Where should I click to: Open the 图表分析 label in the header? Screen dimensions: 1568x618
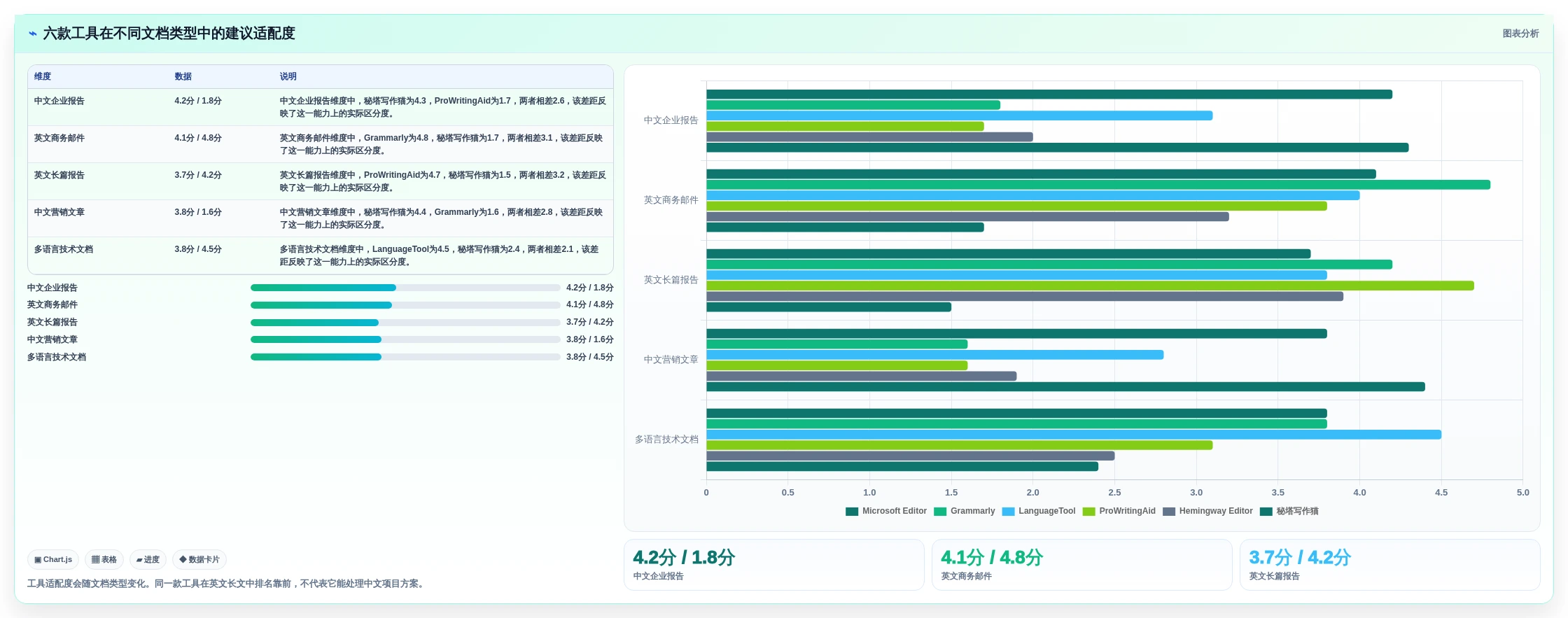point(1520,34)
